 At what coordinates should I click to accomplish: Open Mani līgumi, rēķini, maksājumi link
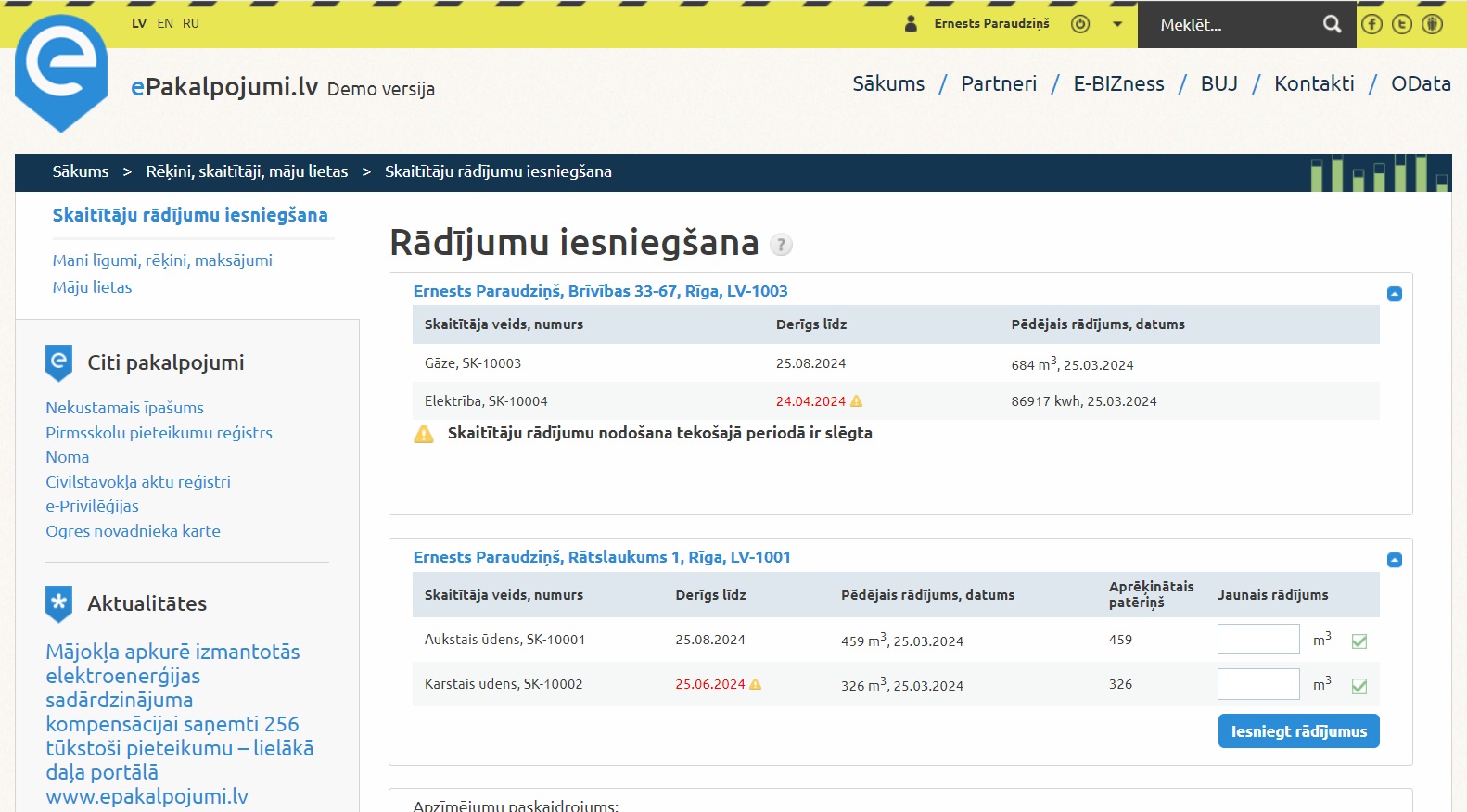(162, 260)
